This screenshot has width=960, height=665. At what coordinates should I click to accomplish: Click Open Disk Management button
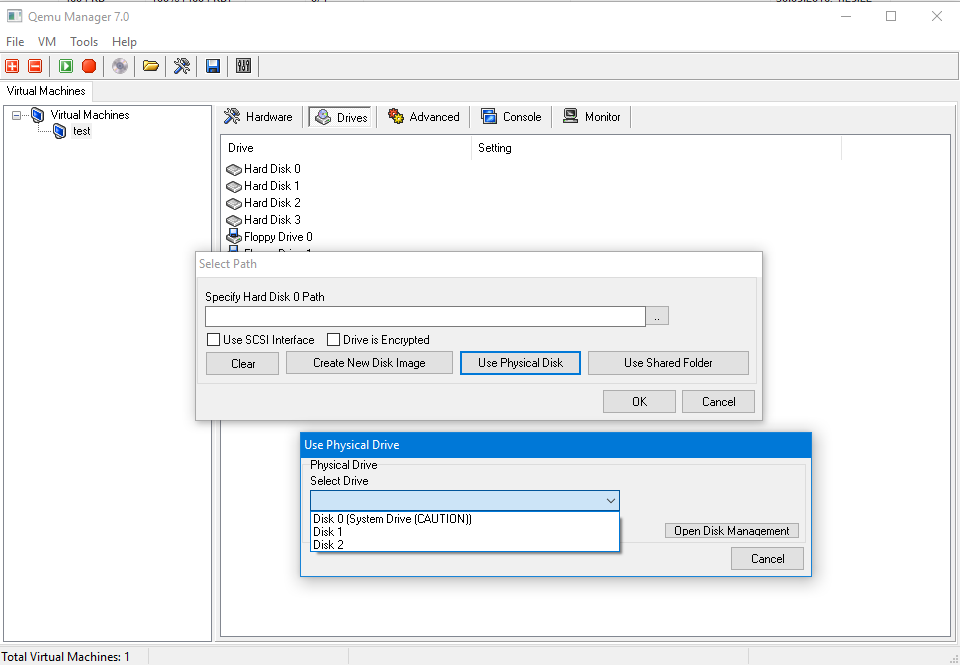(x=732, y=531)
